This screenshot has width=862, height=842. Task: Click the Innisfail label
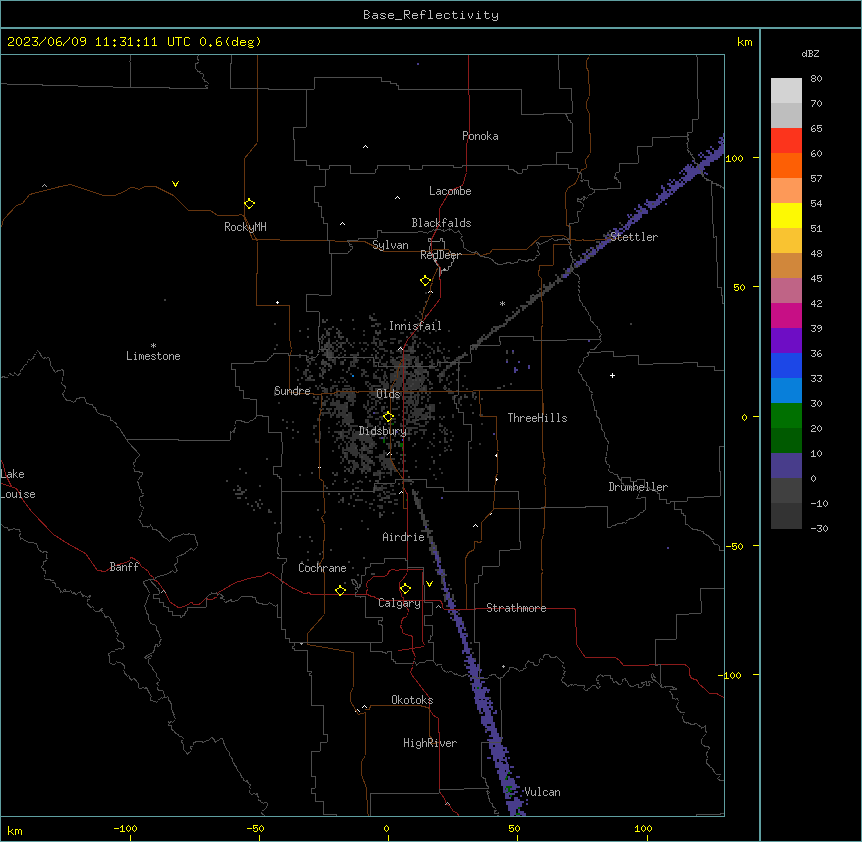[415, 326]
